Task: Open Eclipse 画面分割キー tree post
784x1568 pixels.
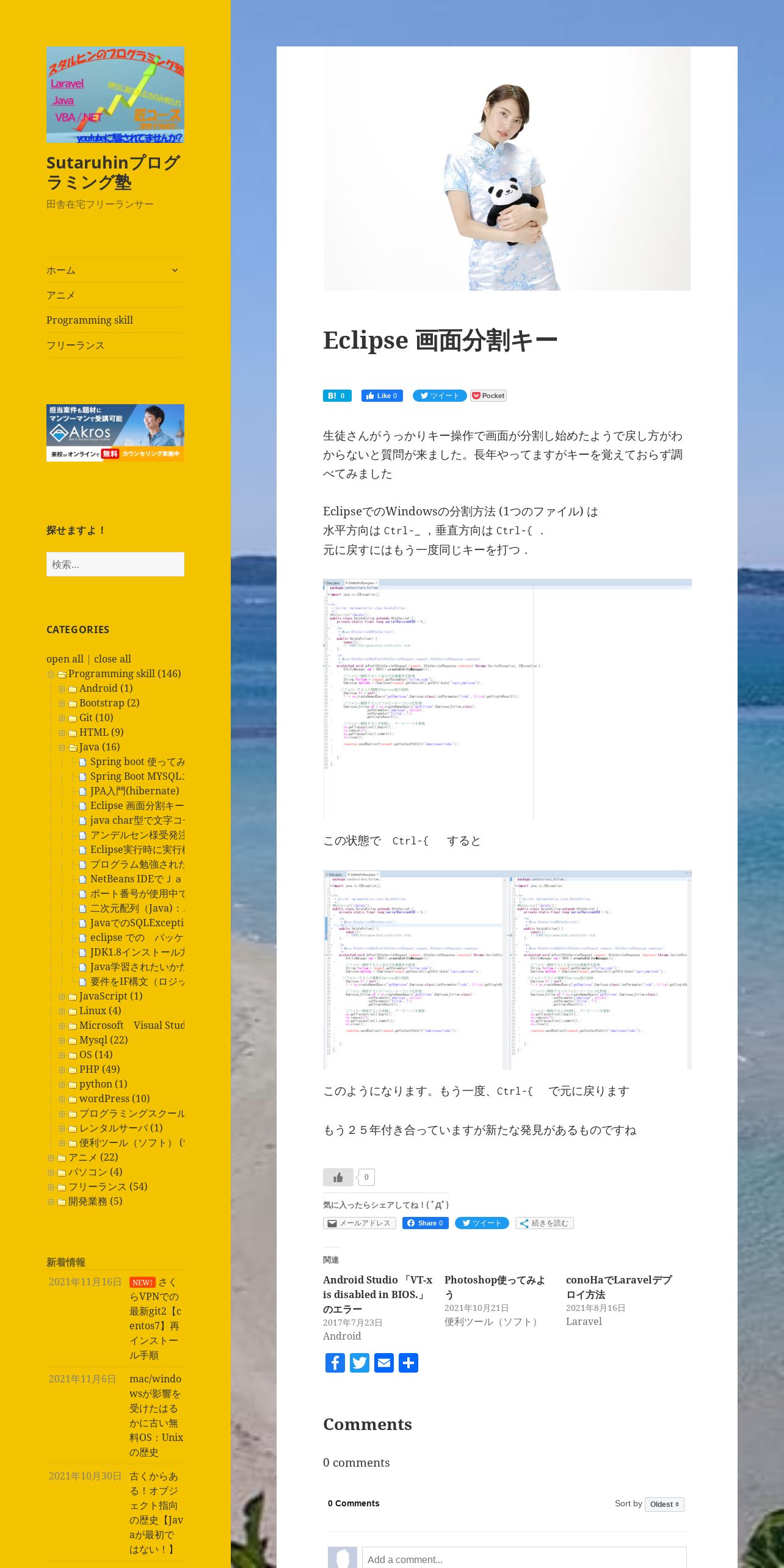Action: [x=137, y=805]
